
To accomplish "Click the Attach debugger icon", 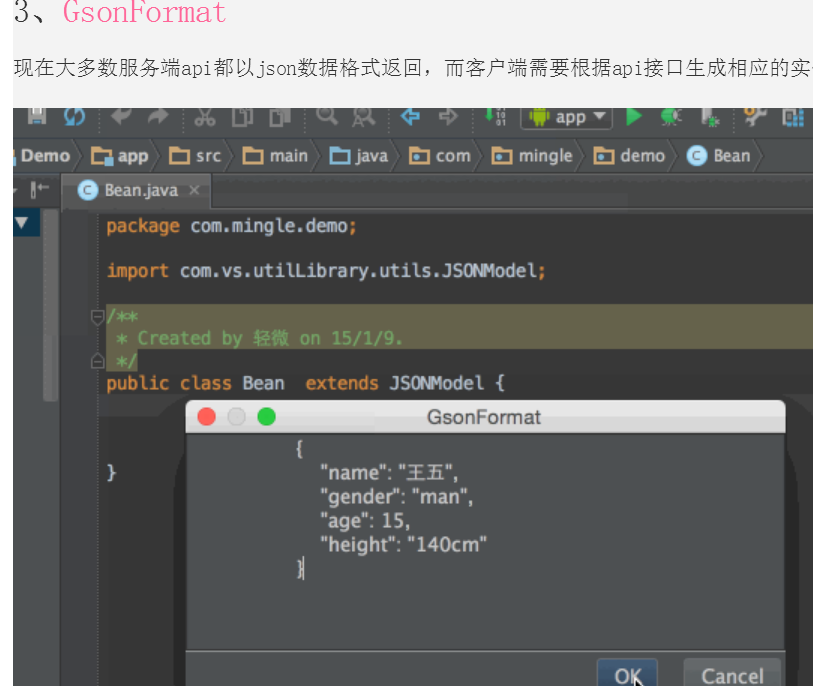I will (x=709, y=117).
